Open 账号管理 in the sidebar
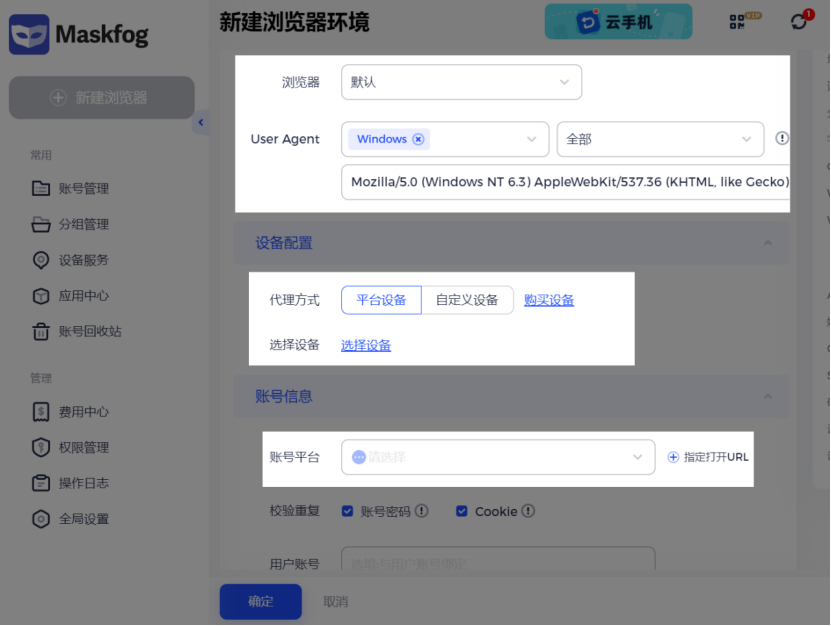This screenshot has width=831, height=626. (83, 188)
